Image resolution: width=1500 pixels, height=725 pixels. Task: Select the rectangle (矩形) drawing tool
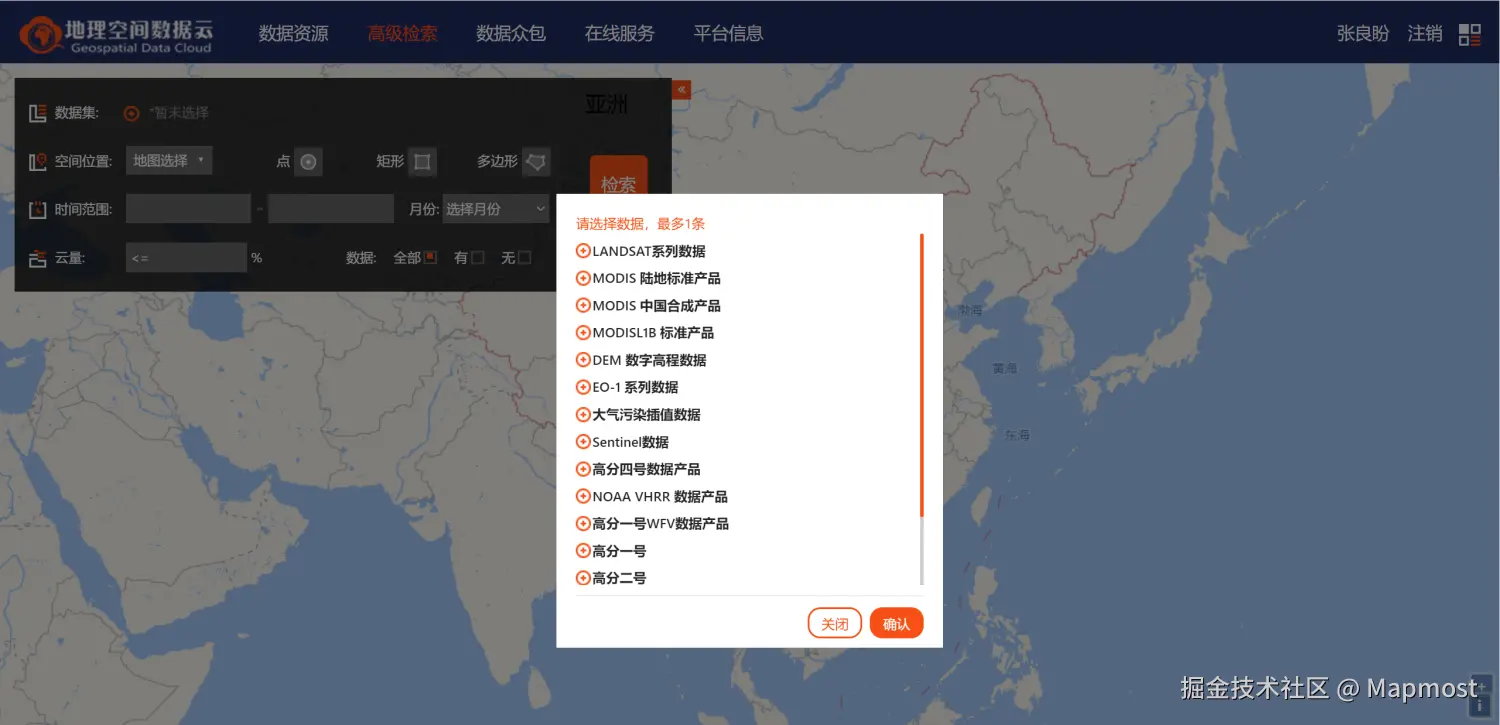[422, 161]
